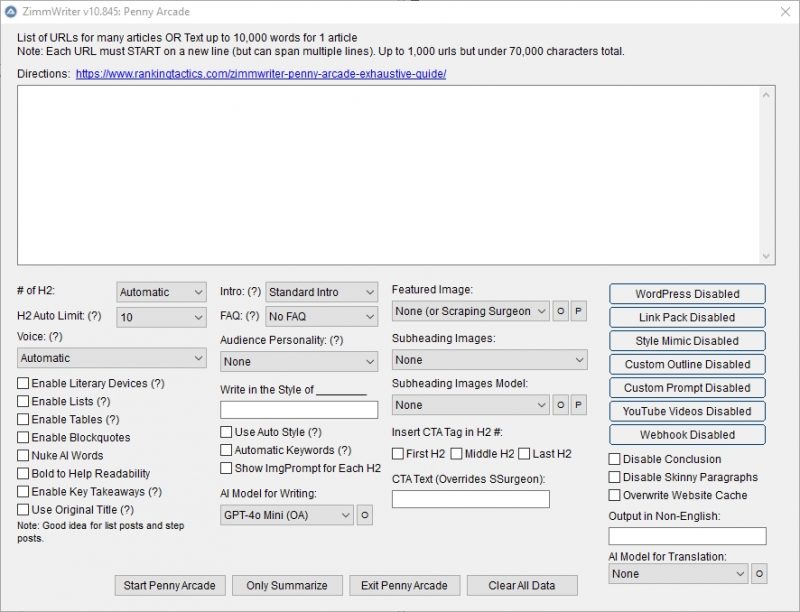Click O button next to Subheading Images Model
The width and height of the screenshot is (800, 612).
pos(561,406)
